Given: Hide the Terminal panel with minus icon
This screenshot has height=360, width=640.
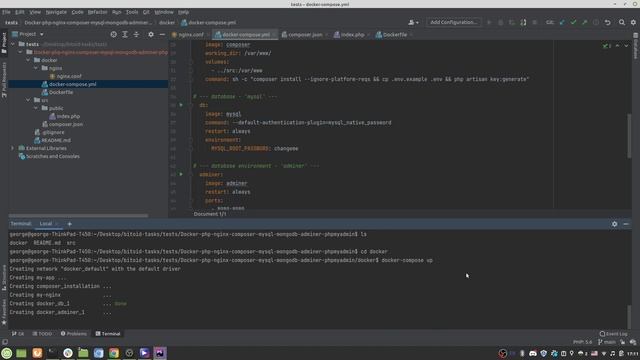Looking at the screenshot, I should coord(626,224).
